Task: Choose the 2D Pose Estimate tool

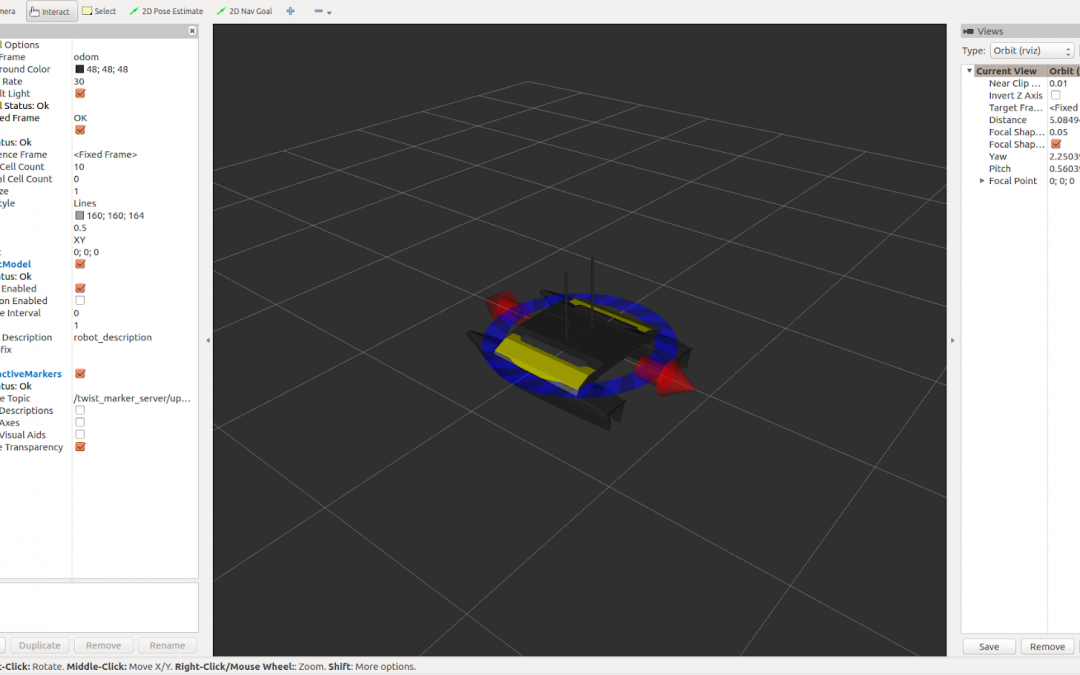Action: pyautogui.click(x=166, y=12)
